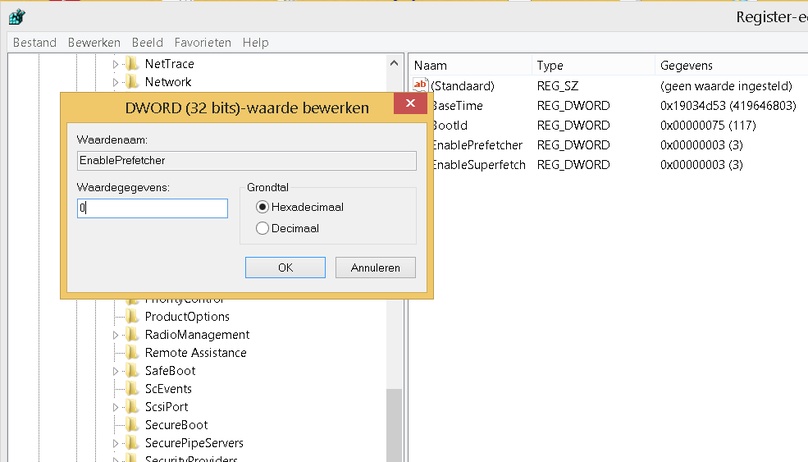Viewport: 808px width, 462px height.
Task: Click the Gegevens column header
Action: [732, 65]
